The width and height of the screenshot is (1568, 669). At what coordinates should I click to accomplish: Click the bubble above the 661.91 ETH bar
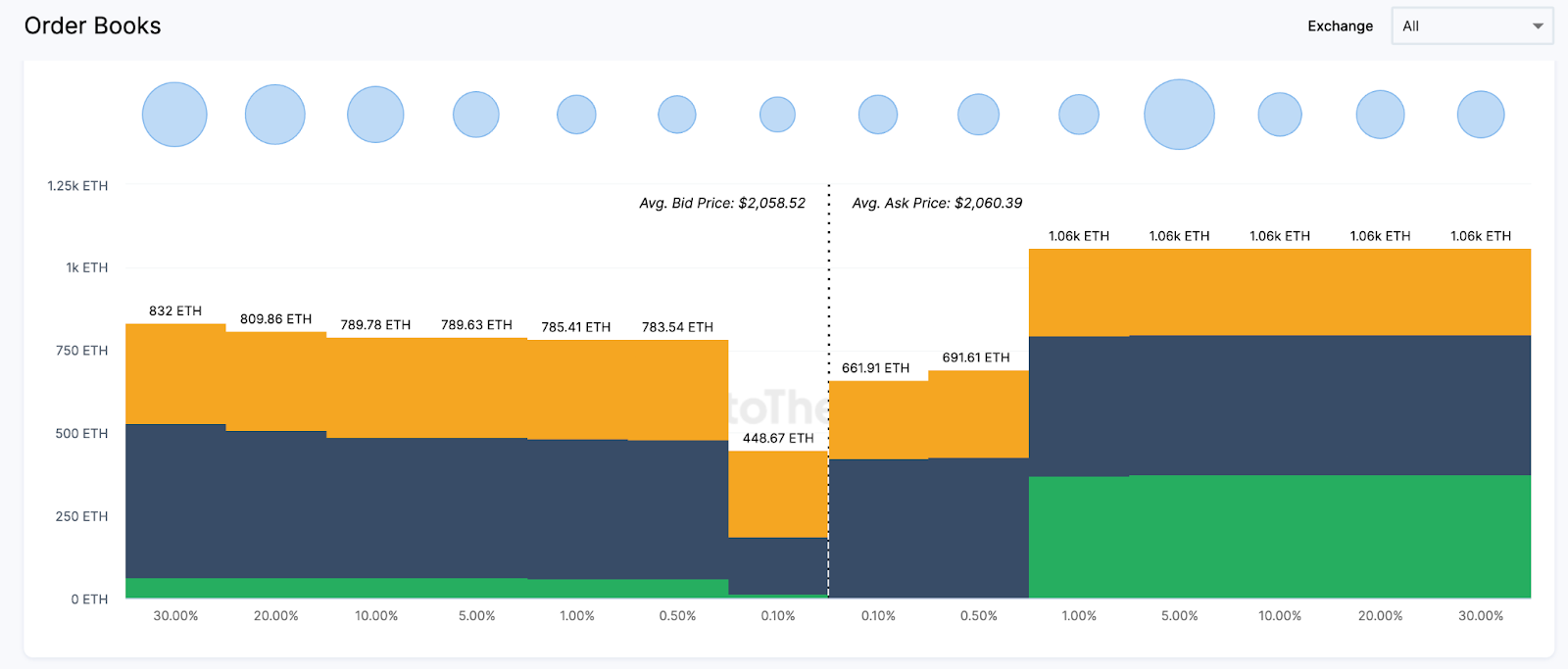(x=878, y=115)
